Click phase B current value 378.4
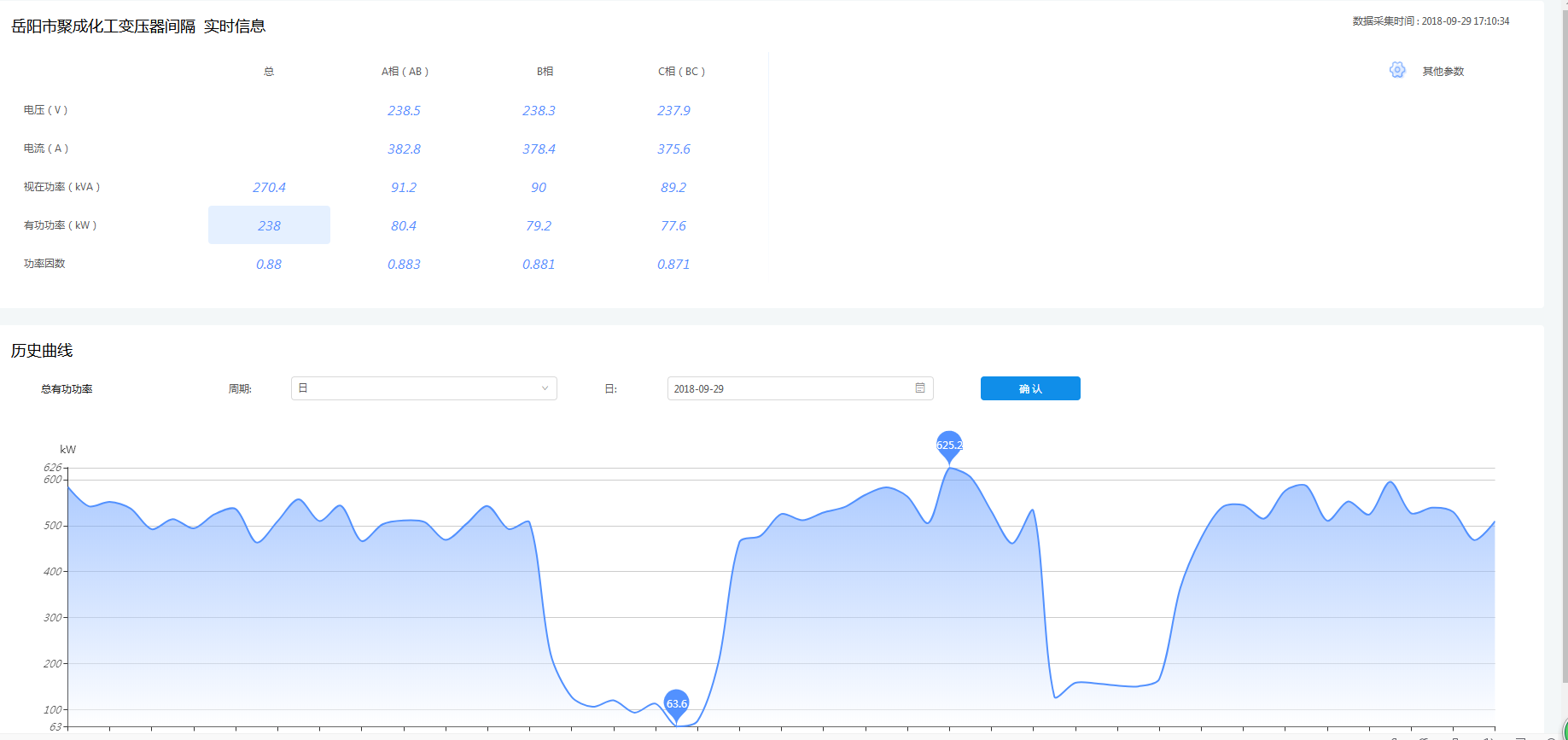 pos(539,149)
